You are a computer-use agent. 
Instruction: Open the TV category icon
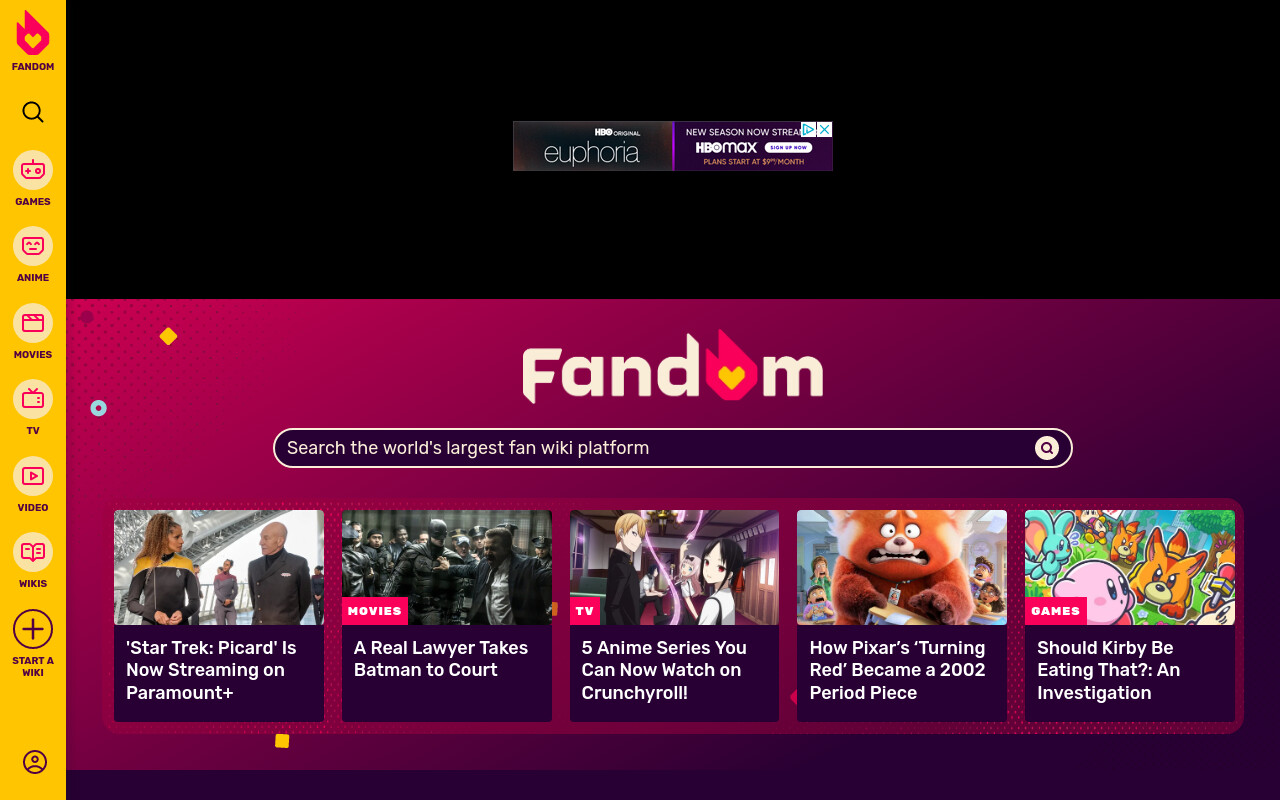click(x=33, y=399)
